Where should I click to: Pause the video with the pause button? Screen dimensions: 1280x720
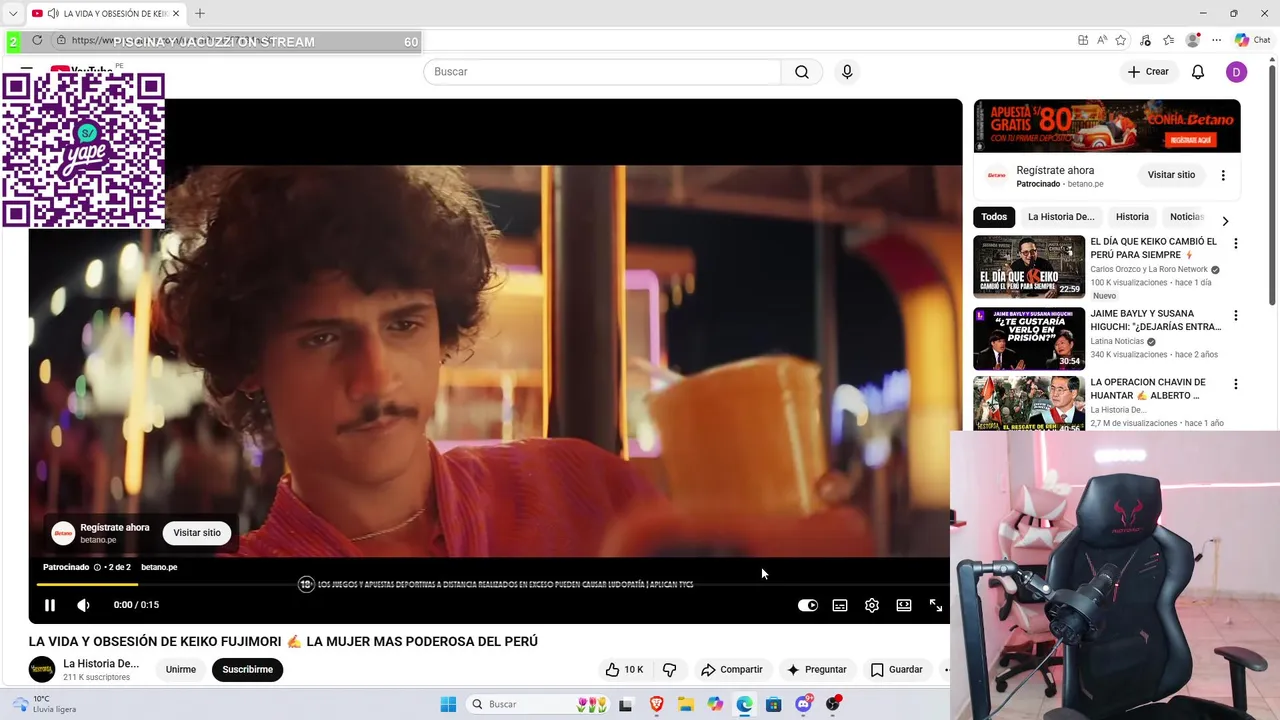[x=49, y=605]
